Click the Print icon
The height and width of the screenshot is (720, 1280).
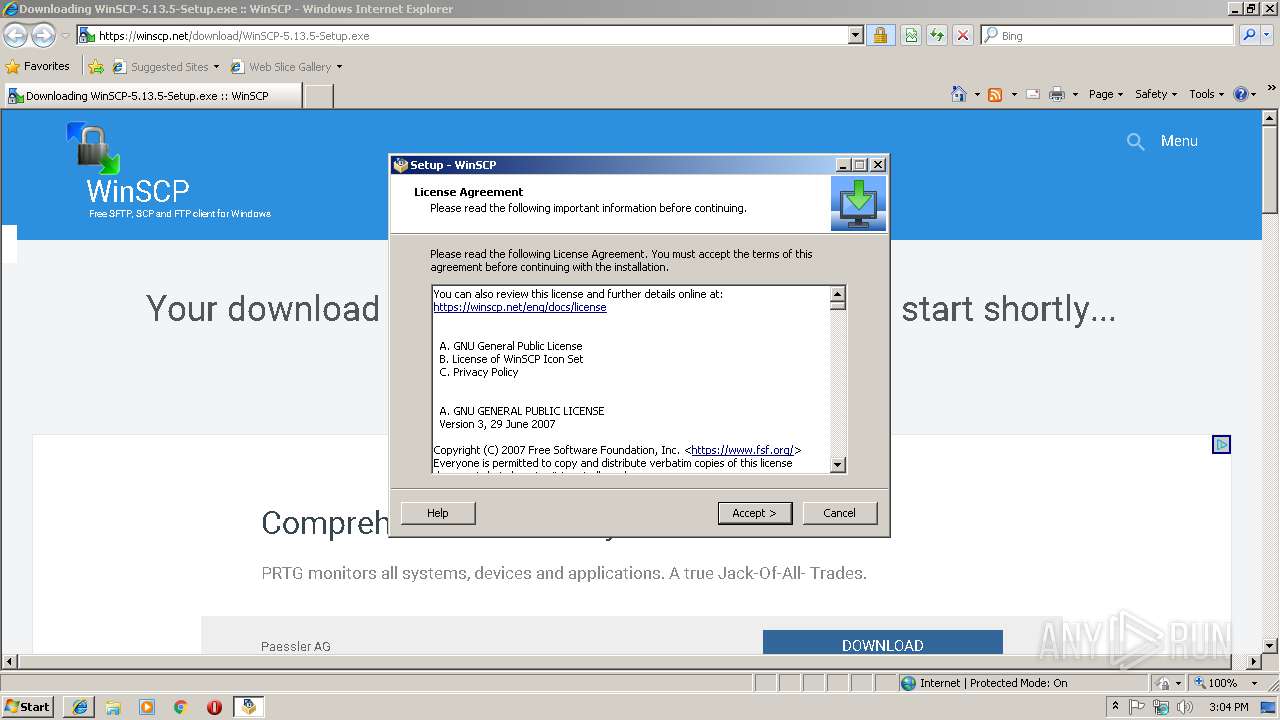pos(1057,94)
